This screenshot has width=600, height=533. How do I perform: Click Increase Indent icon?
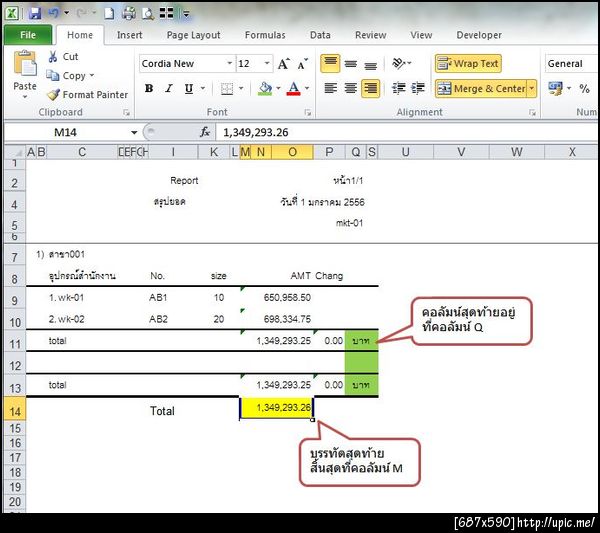pyautogui.click(x=418, y=88)
